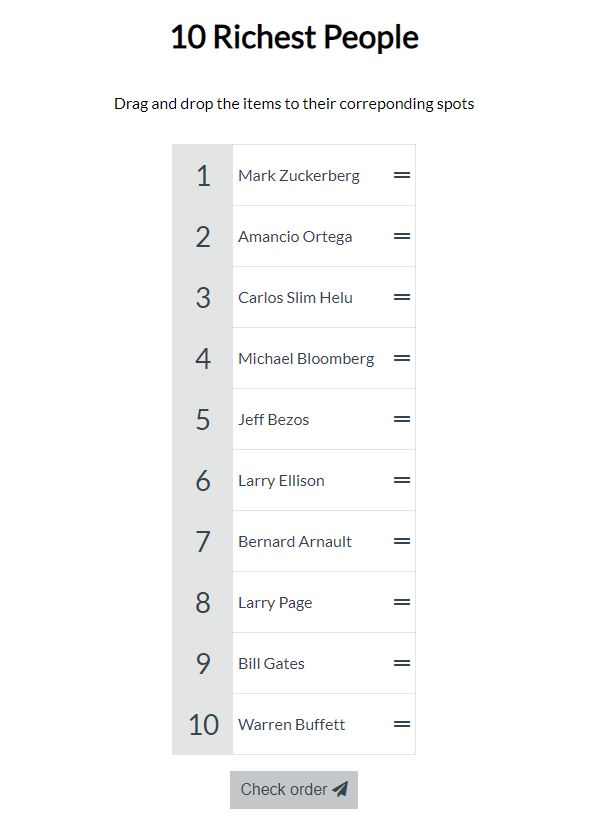
Task: Select the Jeff Bezos name text
Action: point(273,420)
